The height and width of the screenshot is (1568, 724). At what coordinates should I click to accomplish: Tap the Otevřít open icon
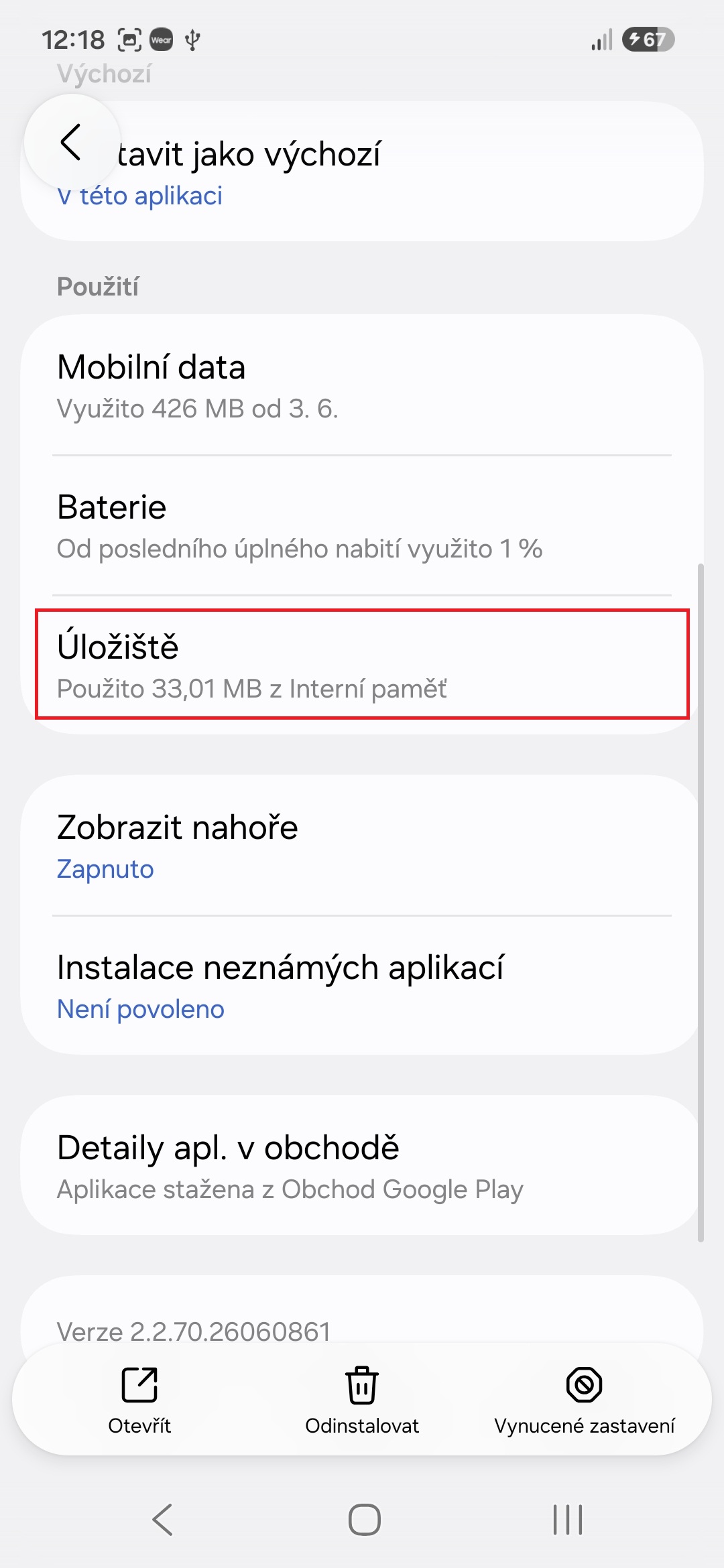pyautogui.click(x=139, y=1384)
